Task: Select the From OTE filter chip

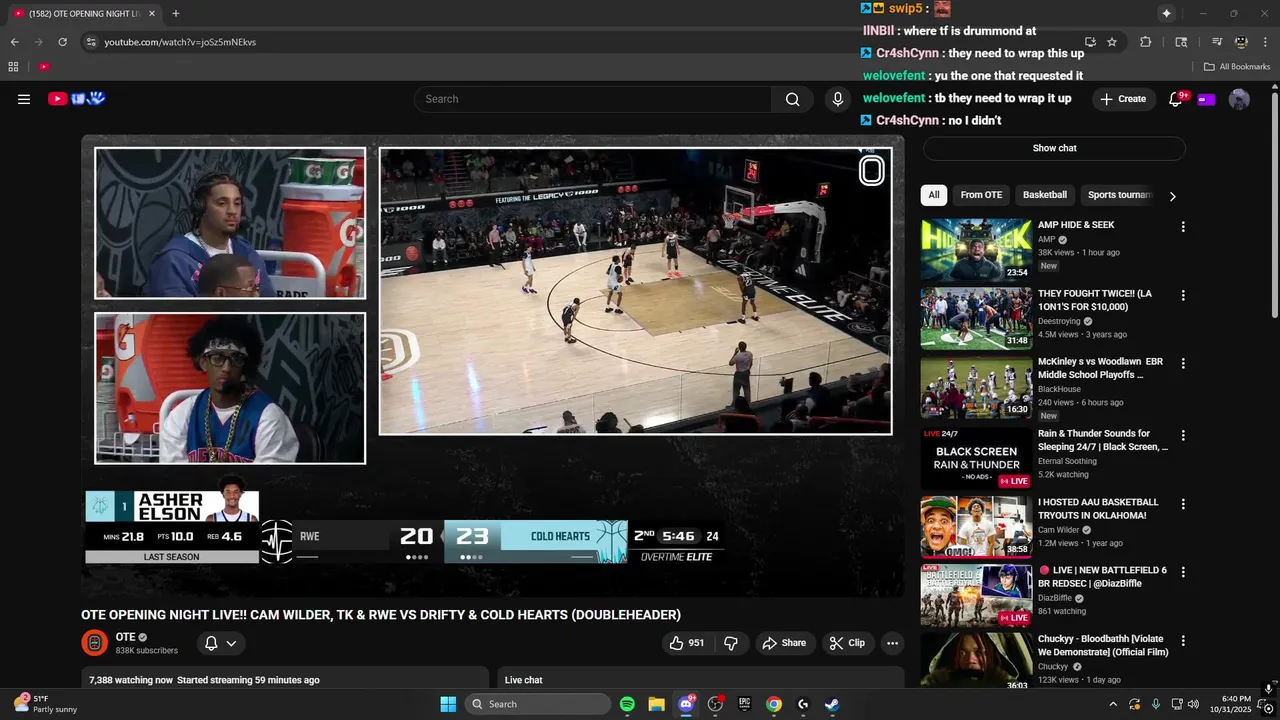Action: [x=981, y=195]
